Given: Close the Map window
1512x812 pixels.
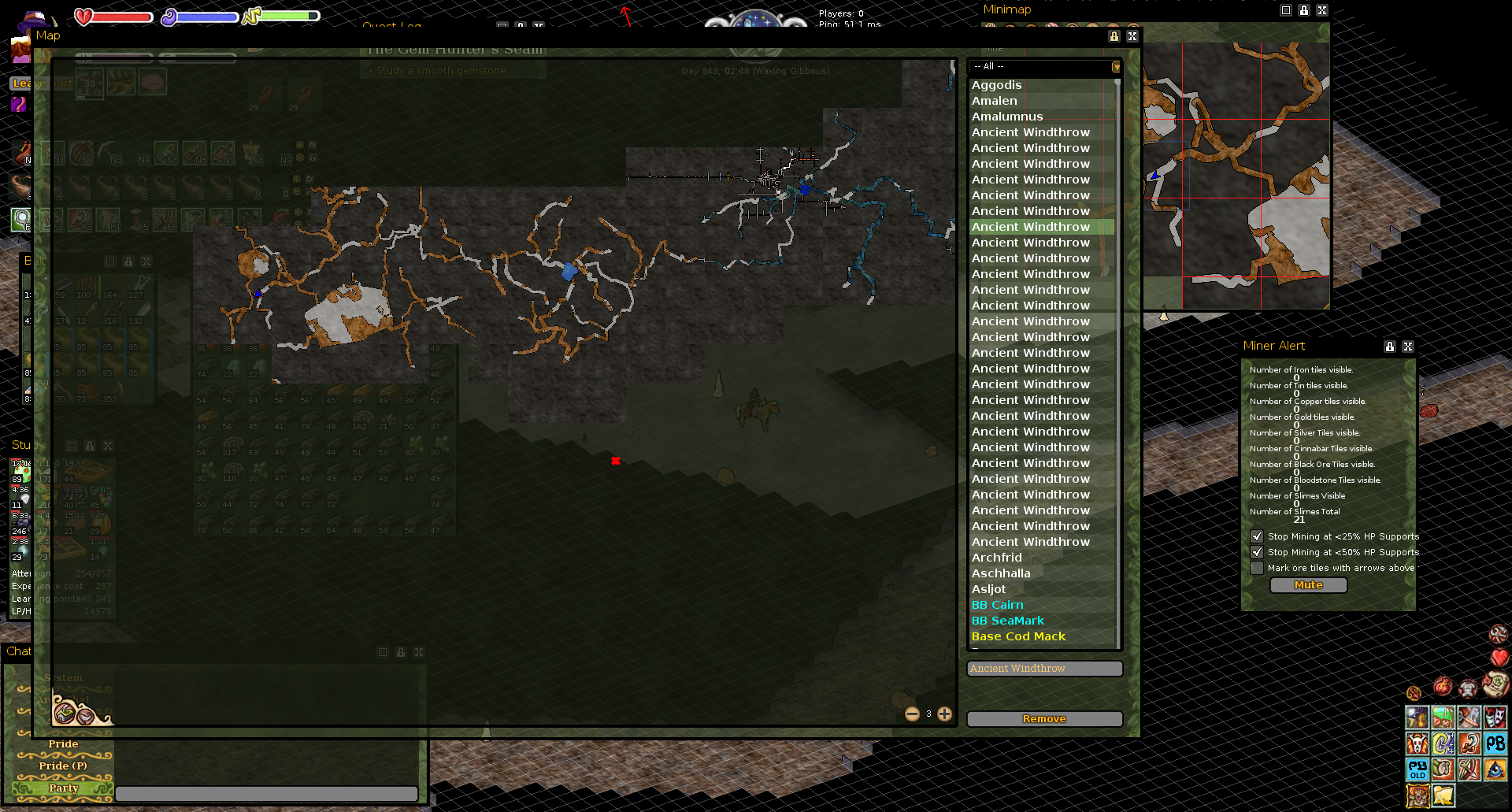Looking at the screenshot, I should coord(1132,36).
